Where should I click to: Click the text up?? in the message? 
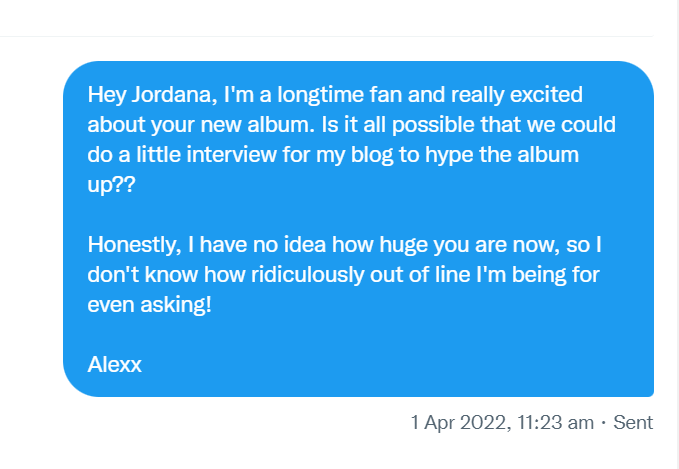[111, 187]
